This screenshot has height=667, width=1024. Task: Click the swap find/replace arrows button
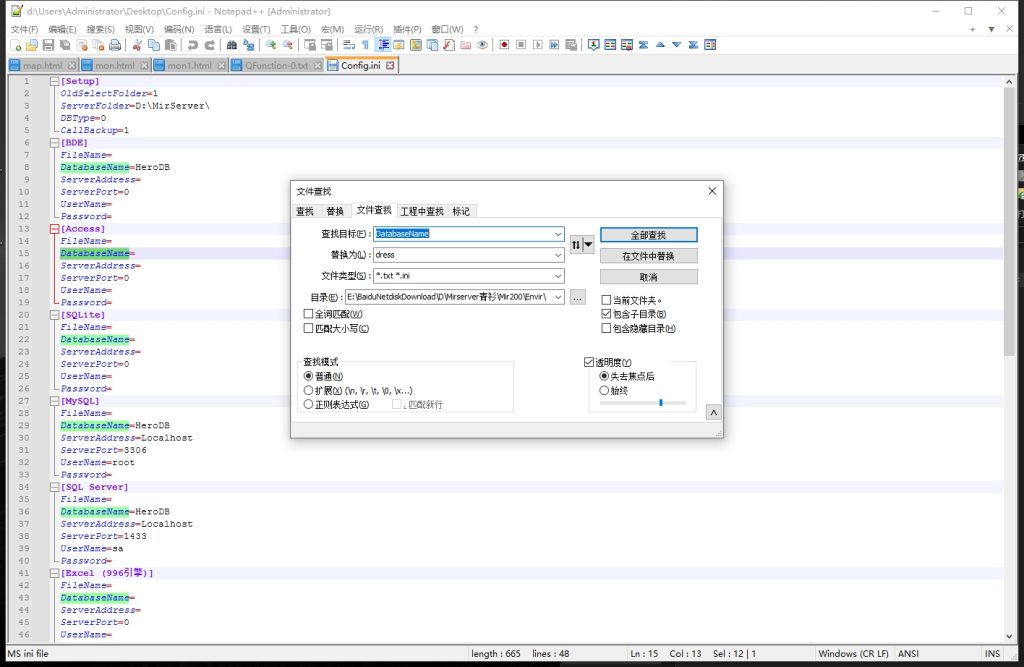pos(581,245)
